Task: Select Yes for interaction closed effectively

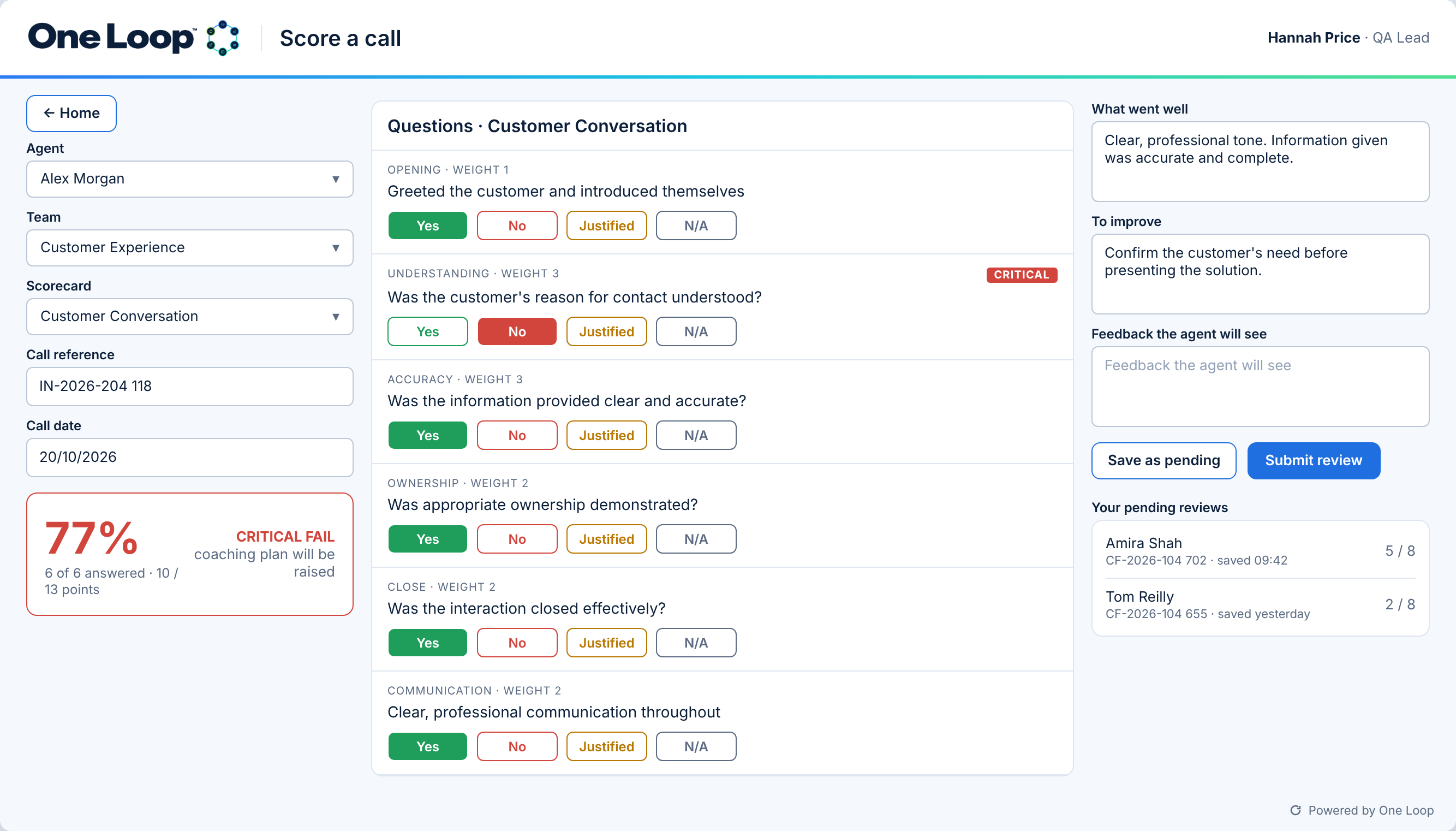Action: [428, 643]
